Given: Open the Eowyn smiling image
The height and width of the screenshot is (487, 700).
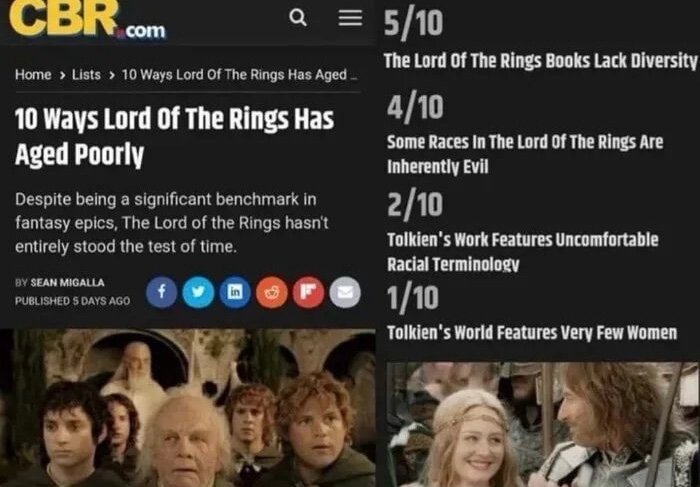Looking at the screenshot, I should point(543,424).
